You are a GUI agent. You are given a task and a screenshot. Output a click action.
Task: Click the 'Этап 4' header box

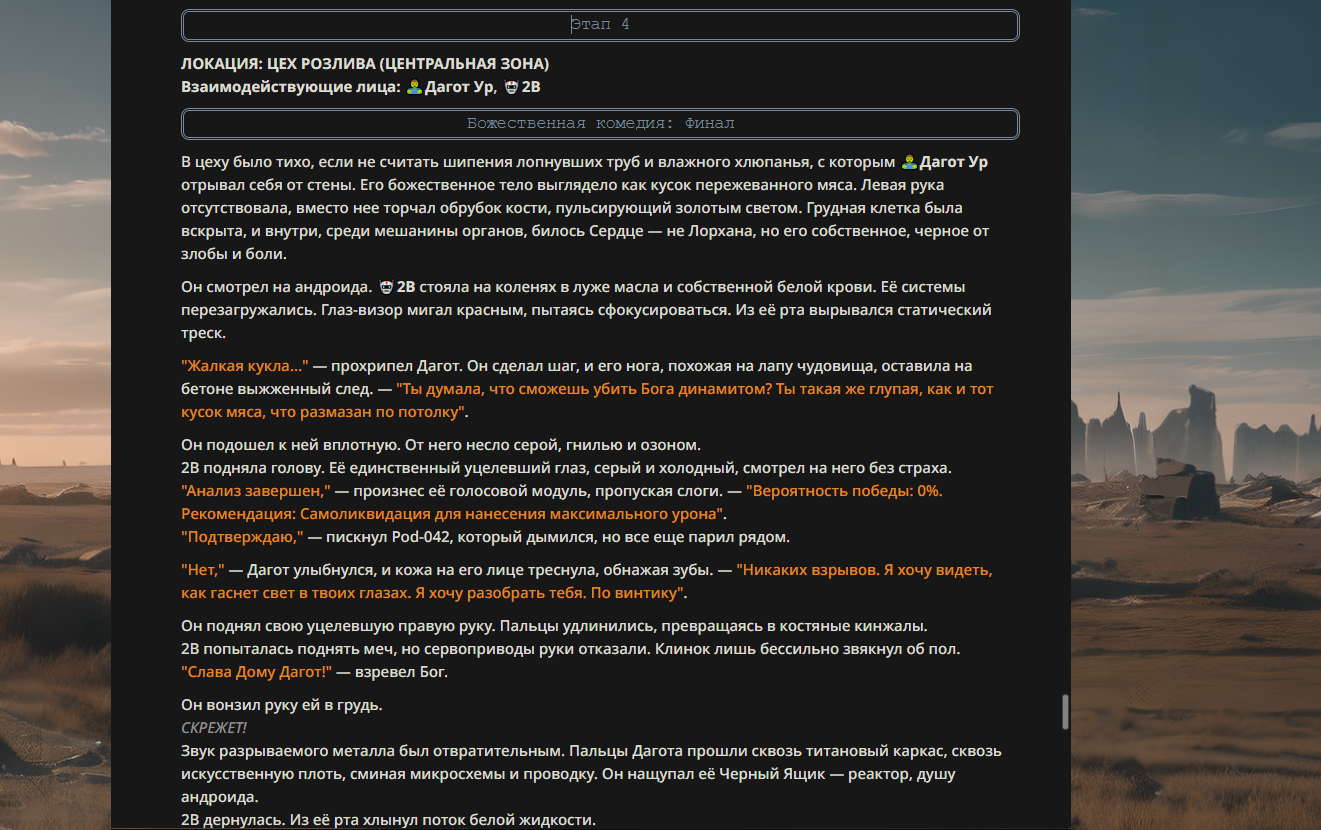tap(600, 25)
